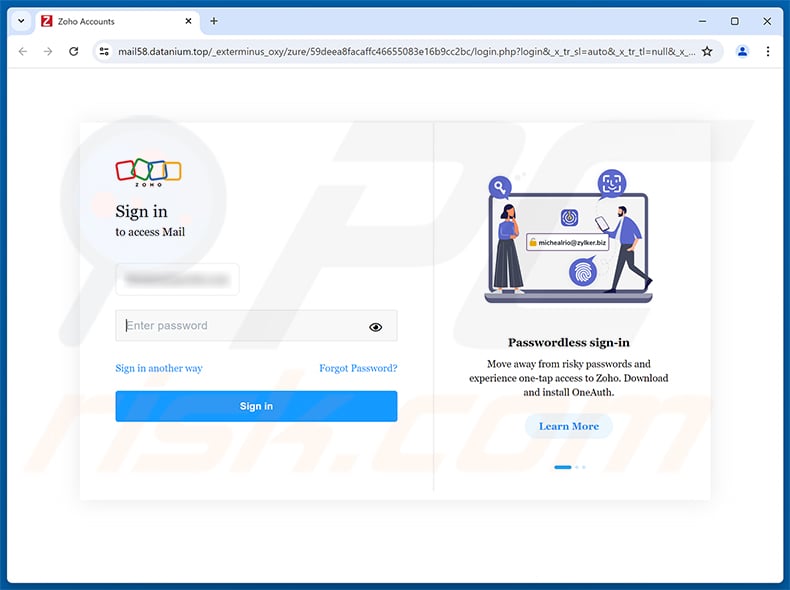Viewport: 790px width, 590px height.
Task: Select the Zoho Accounts tab
Action: pos(117,21)
